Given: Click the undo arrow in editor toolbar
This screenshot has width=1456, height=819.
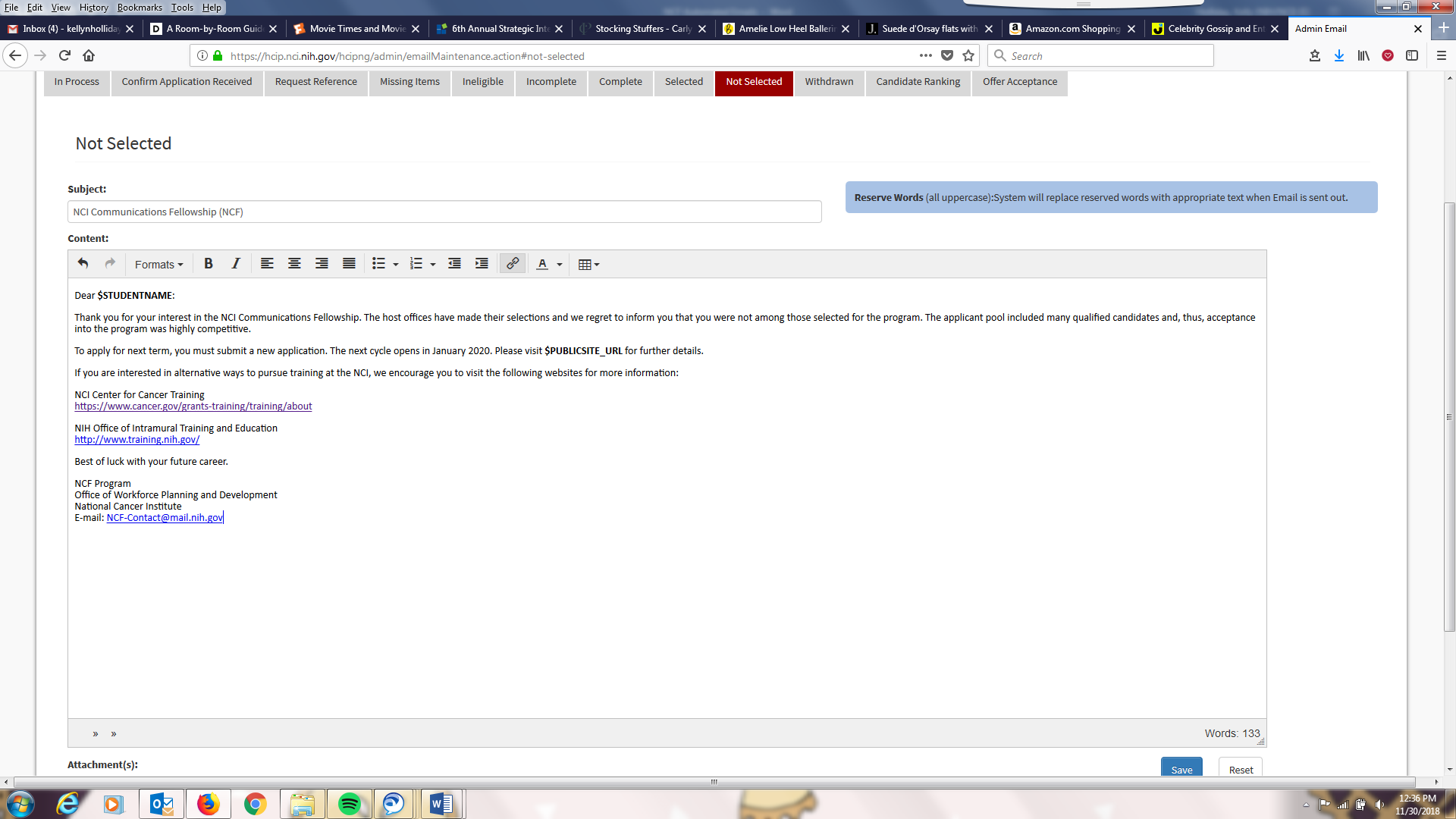Looking at the screenshot, I should coord(83,264).
